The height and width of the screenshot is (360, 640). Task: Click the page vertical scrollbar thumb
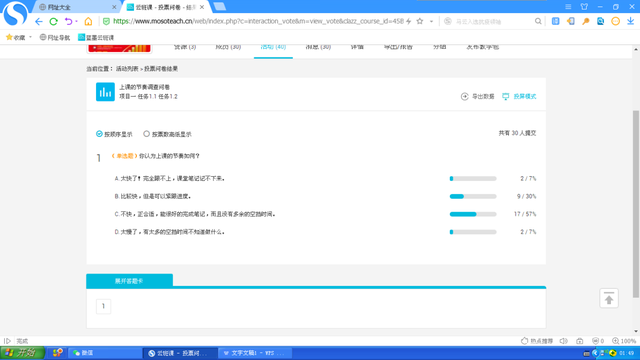[636, 203]
